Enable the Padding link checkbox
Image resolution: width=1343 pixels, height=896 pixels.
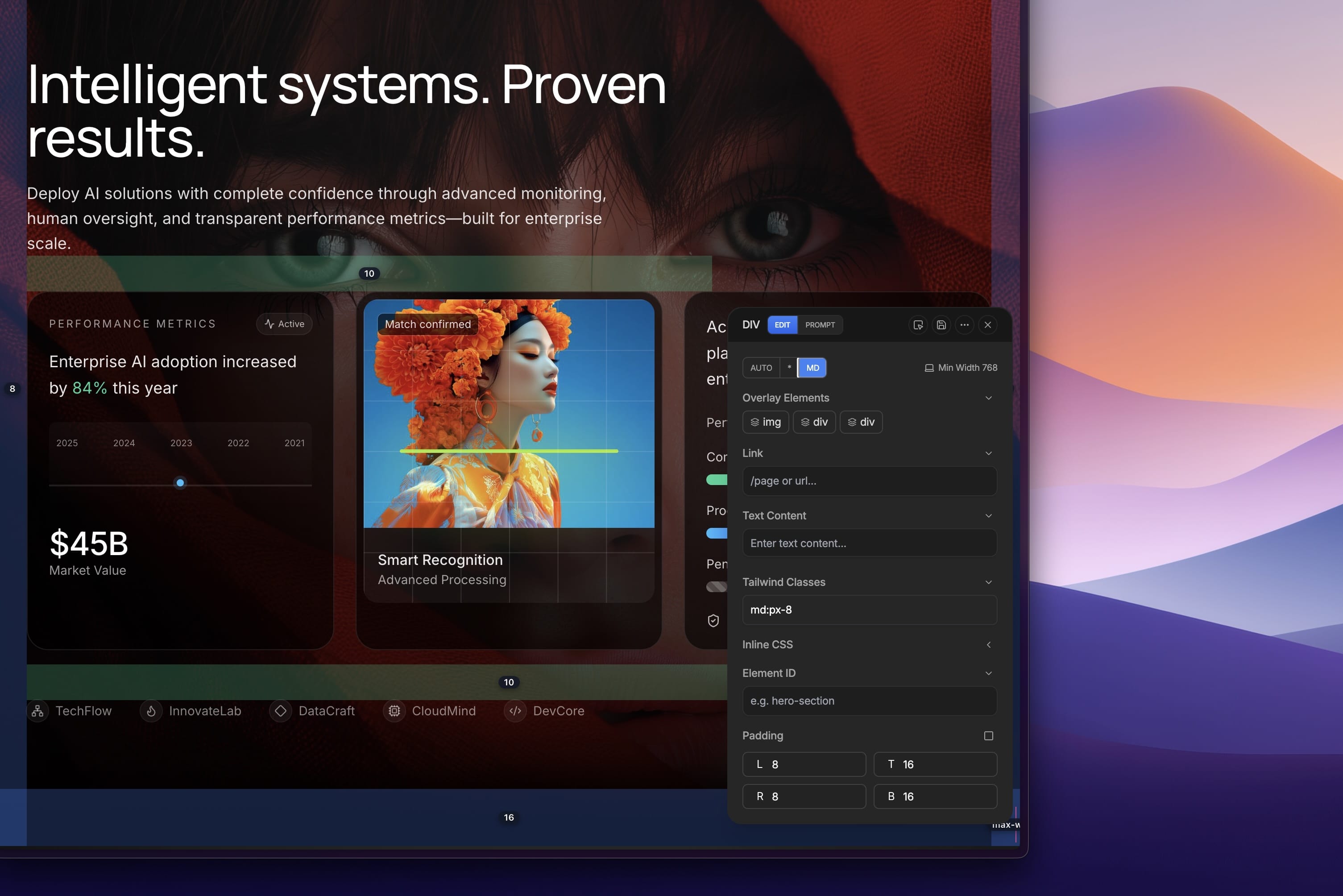[x=989, y=736]
